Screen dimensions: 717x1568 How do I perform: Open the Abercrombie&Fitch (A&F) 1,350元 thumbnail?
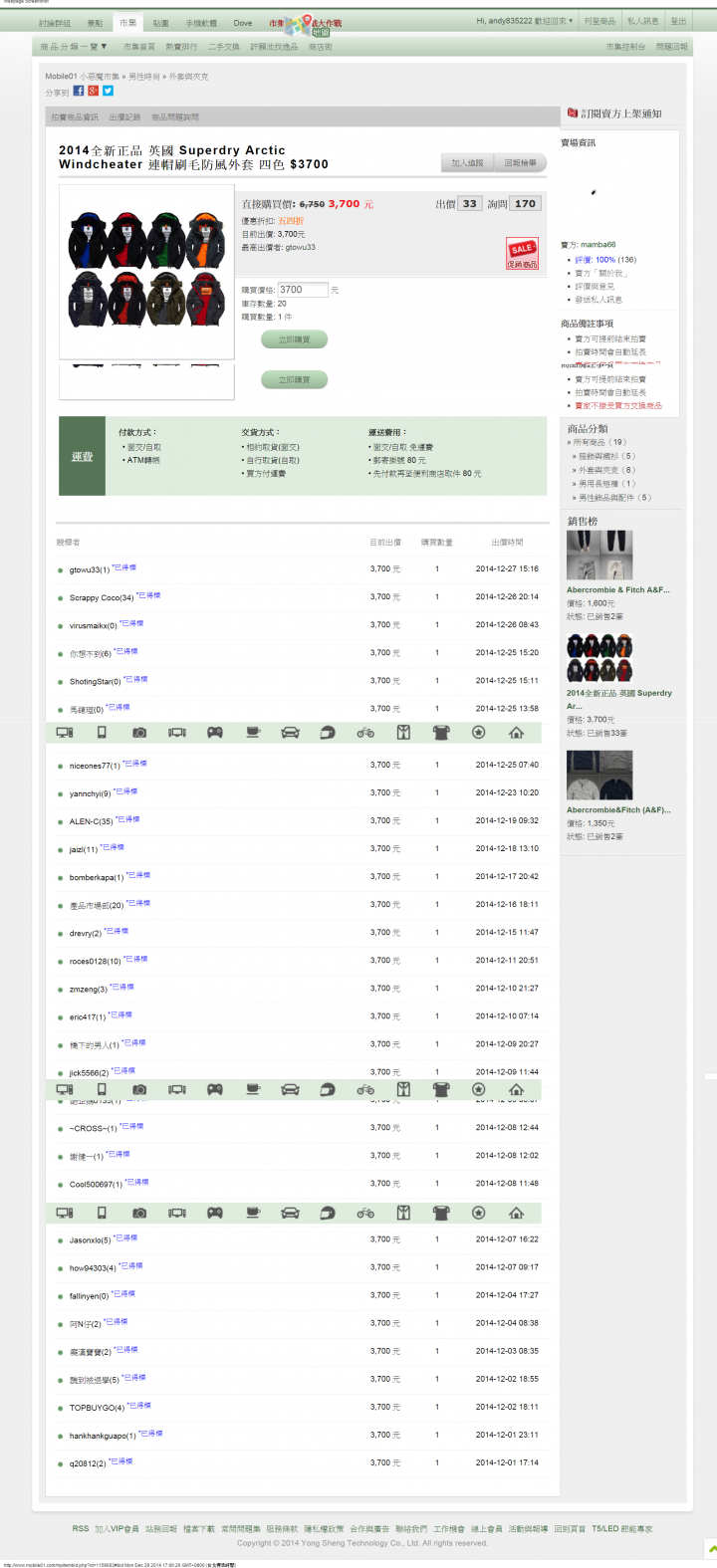599,775
